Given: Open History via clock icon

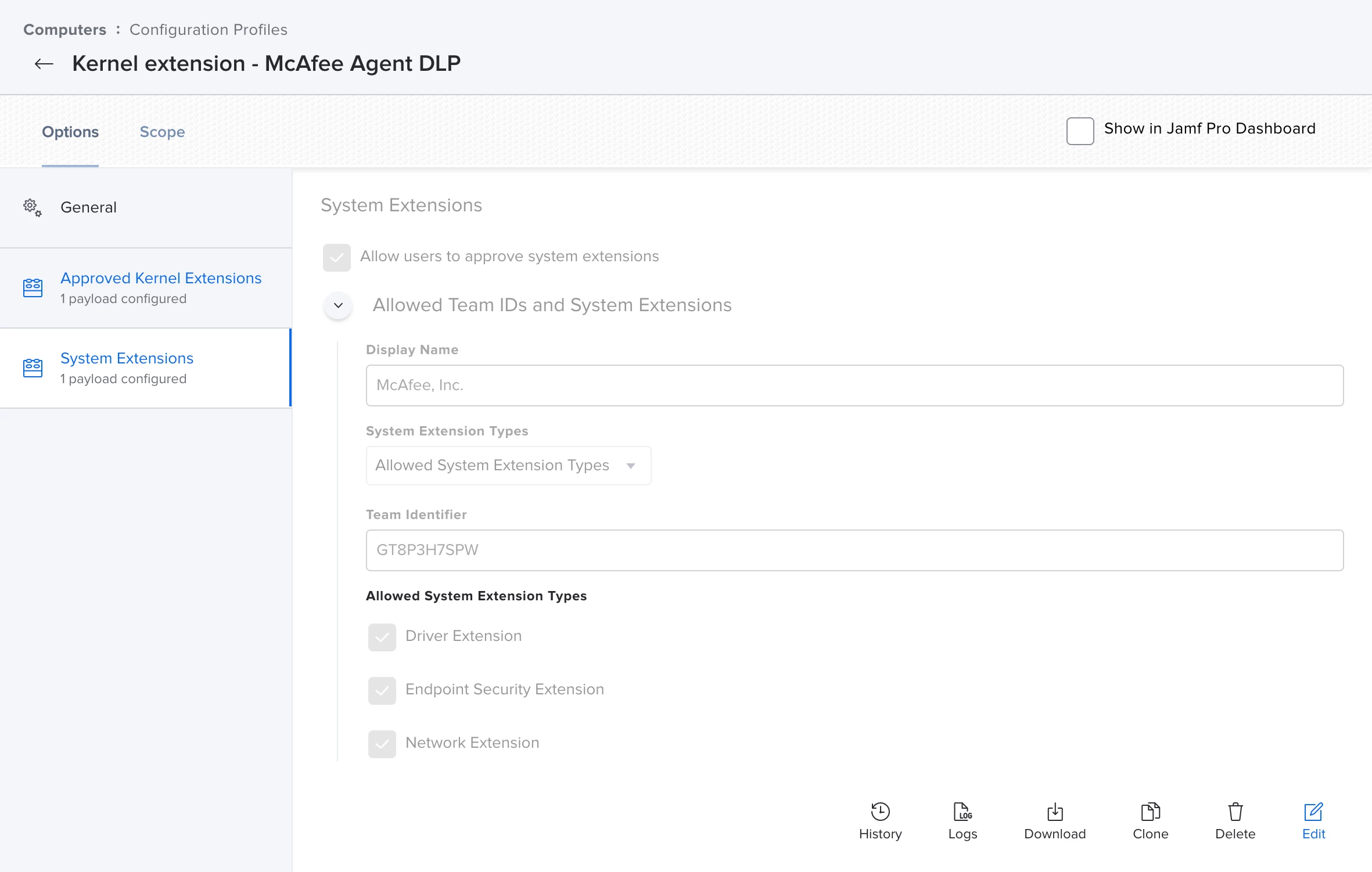Looking at the screenshot, I should click(880, 811).
